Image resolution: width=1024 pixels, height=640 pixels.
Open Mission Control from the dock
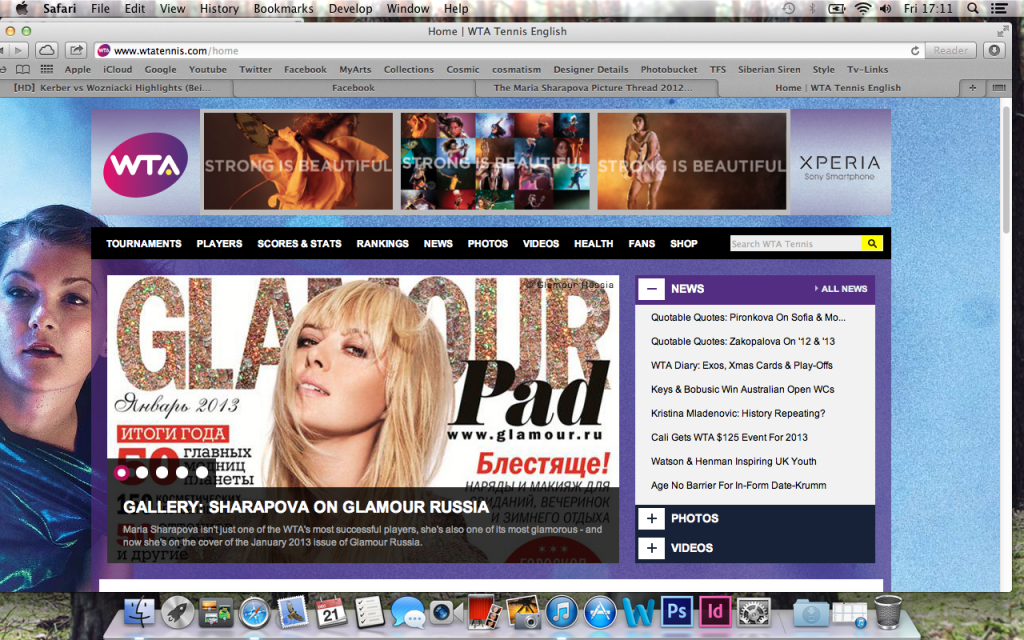tap(216, 613)
